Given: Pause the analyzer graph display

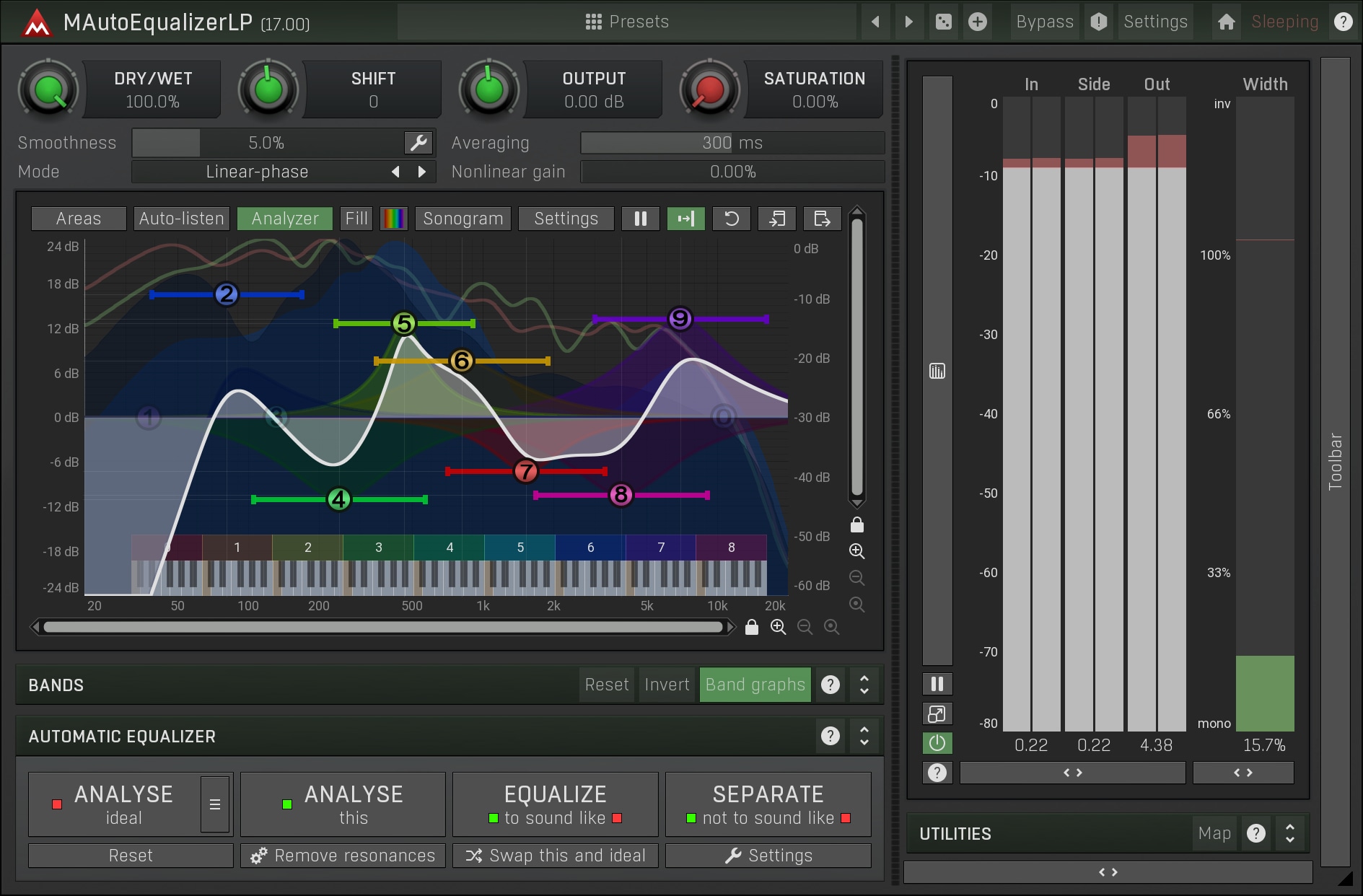Looking at the screenshot, I should coord(640,219).
